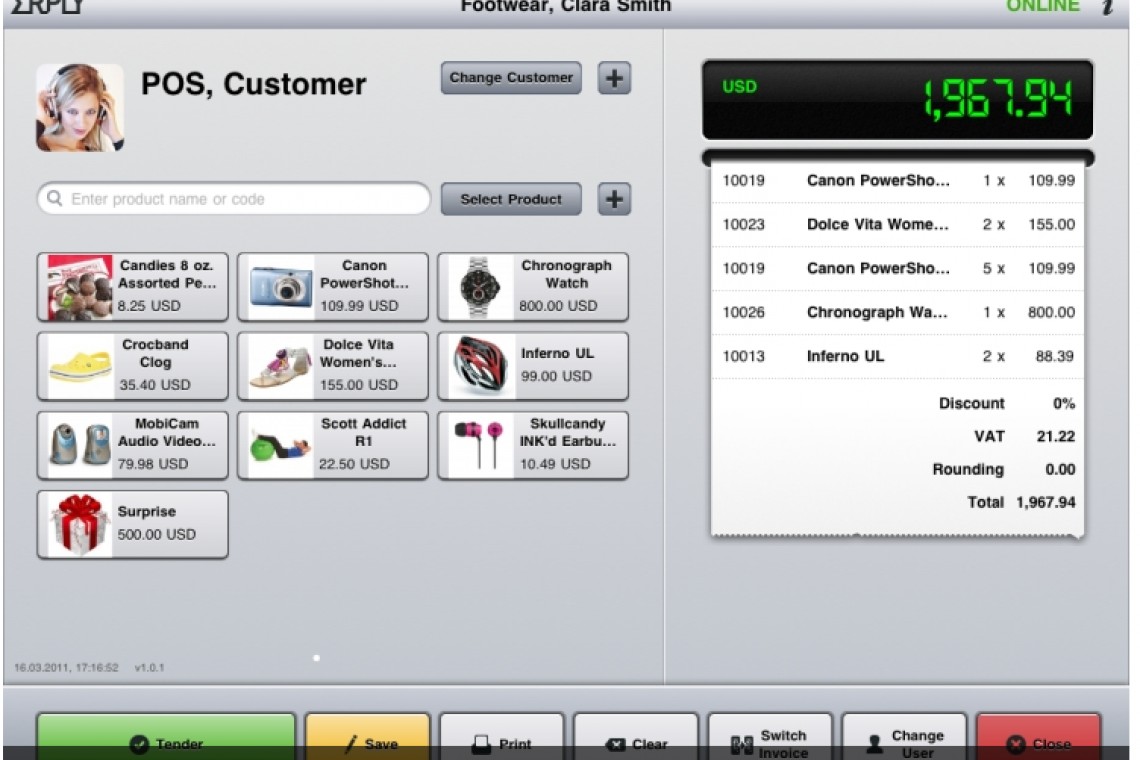Click the yellow Save button
Image resolution: width=1140 pixels, height=760 pixels.
pyautogui.click(x=367, y=738)
